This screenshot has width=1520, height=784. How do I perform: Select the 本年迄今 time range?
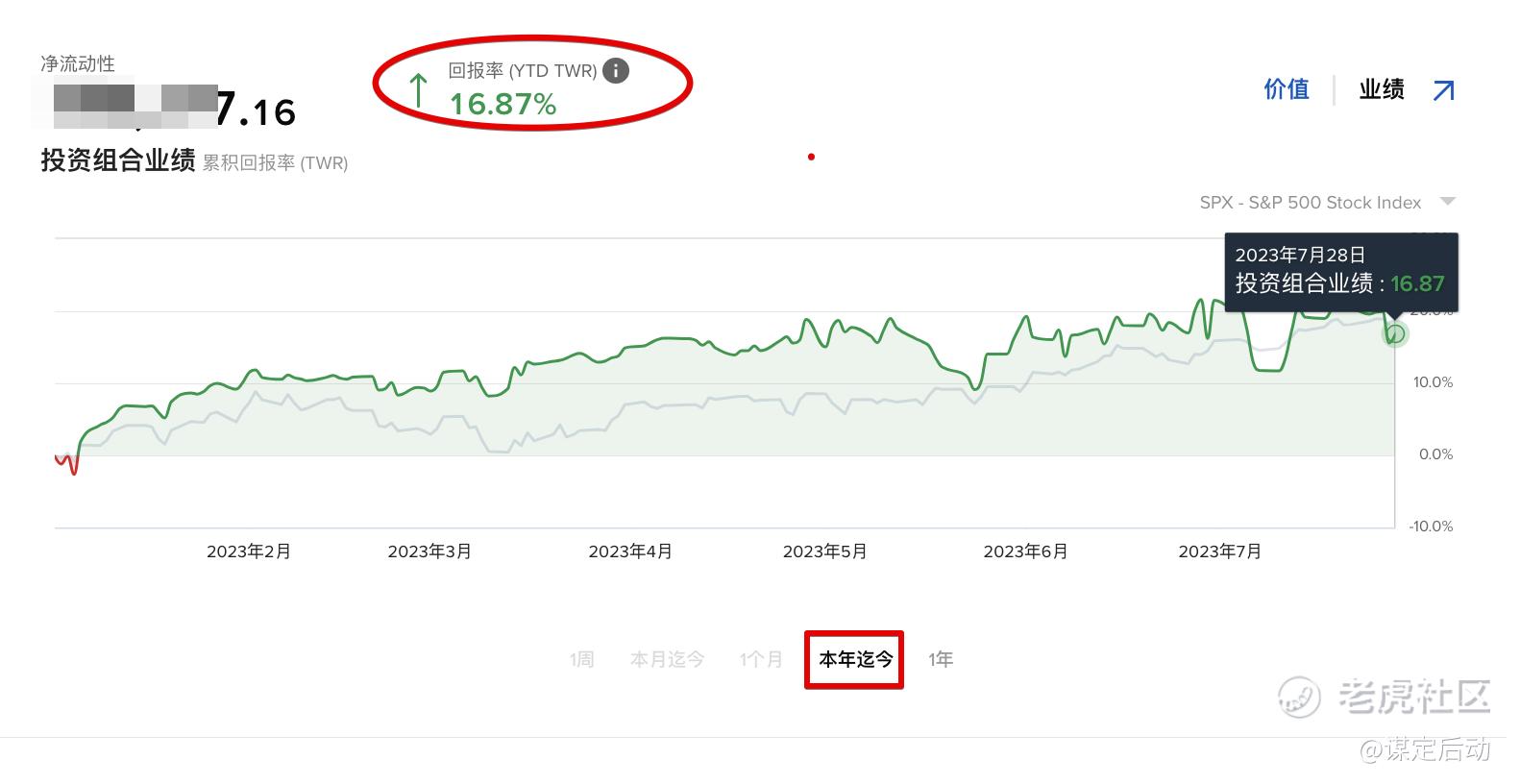click(x=855, y=659)
